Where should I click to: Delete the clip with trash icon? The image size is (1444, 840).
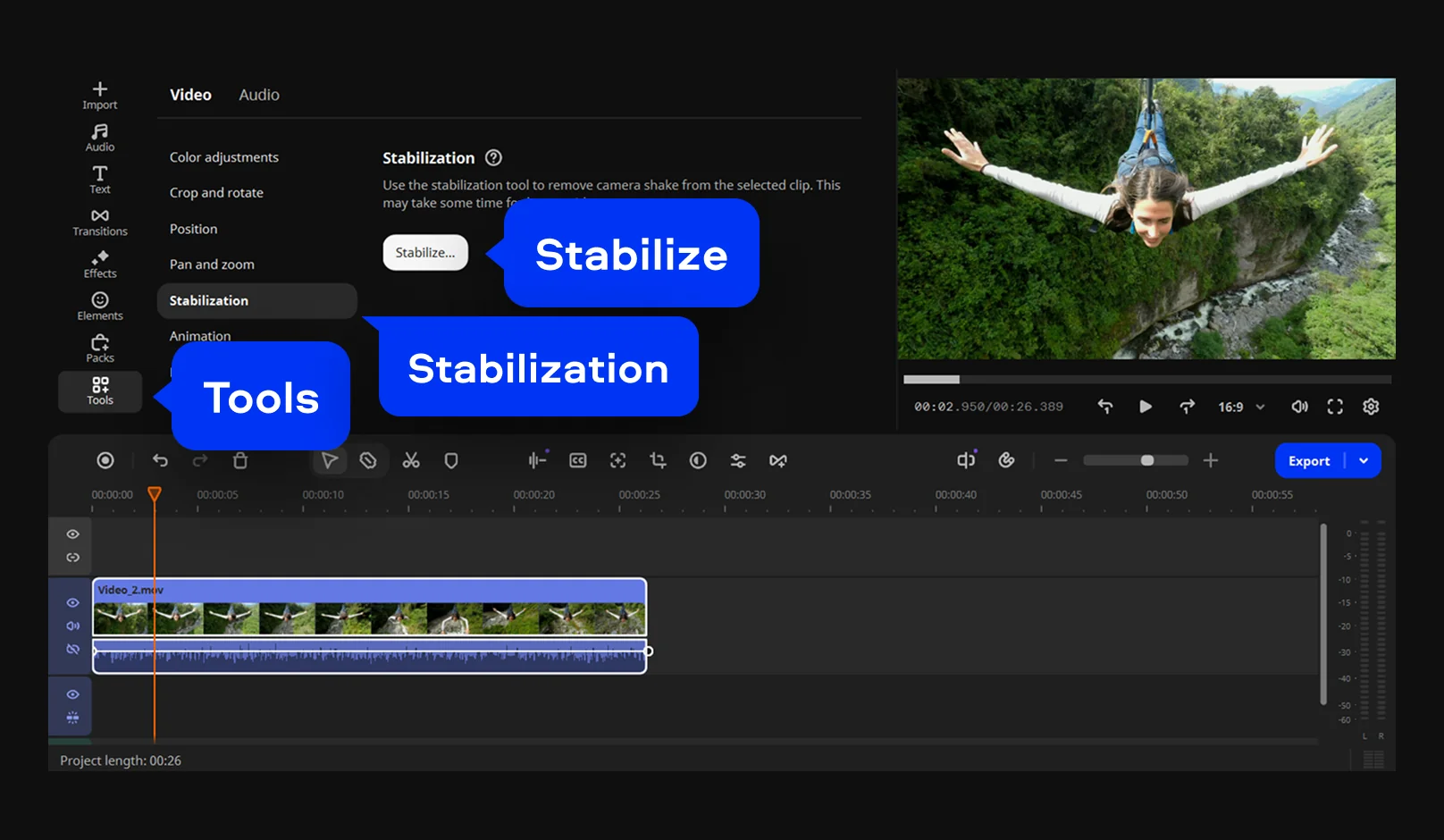240,460
